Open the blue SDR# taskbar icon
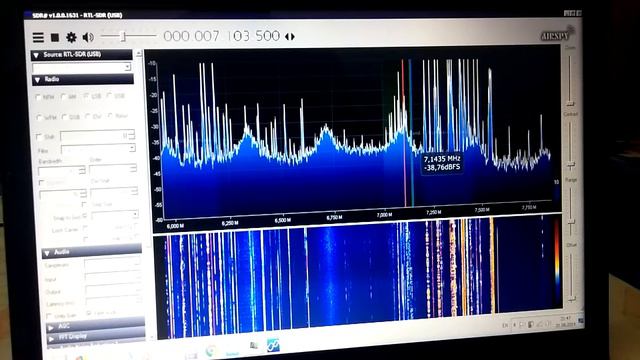Viewport: 640px width, 360px height. (273, 345)
